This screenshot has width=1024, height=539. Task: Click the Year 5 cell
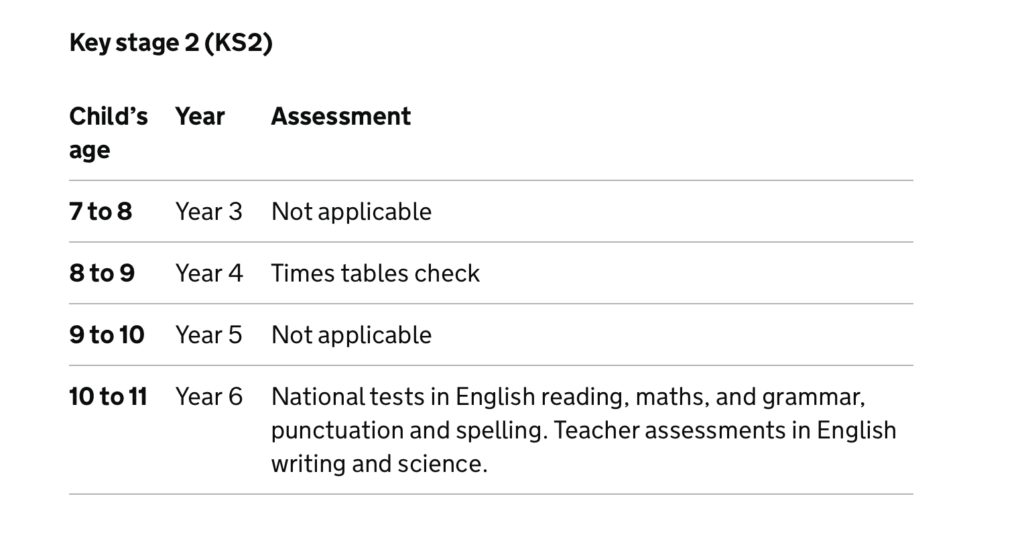point(208,335)
